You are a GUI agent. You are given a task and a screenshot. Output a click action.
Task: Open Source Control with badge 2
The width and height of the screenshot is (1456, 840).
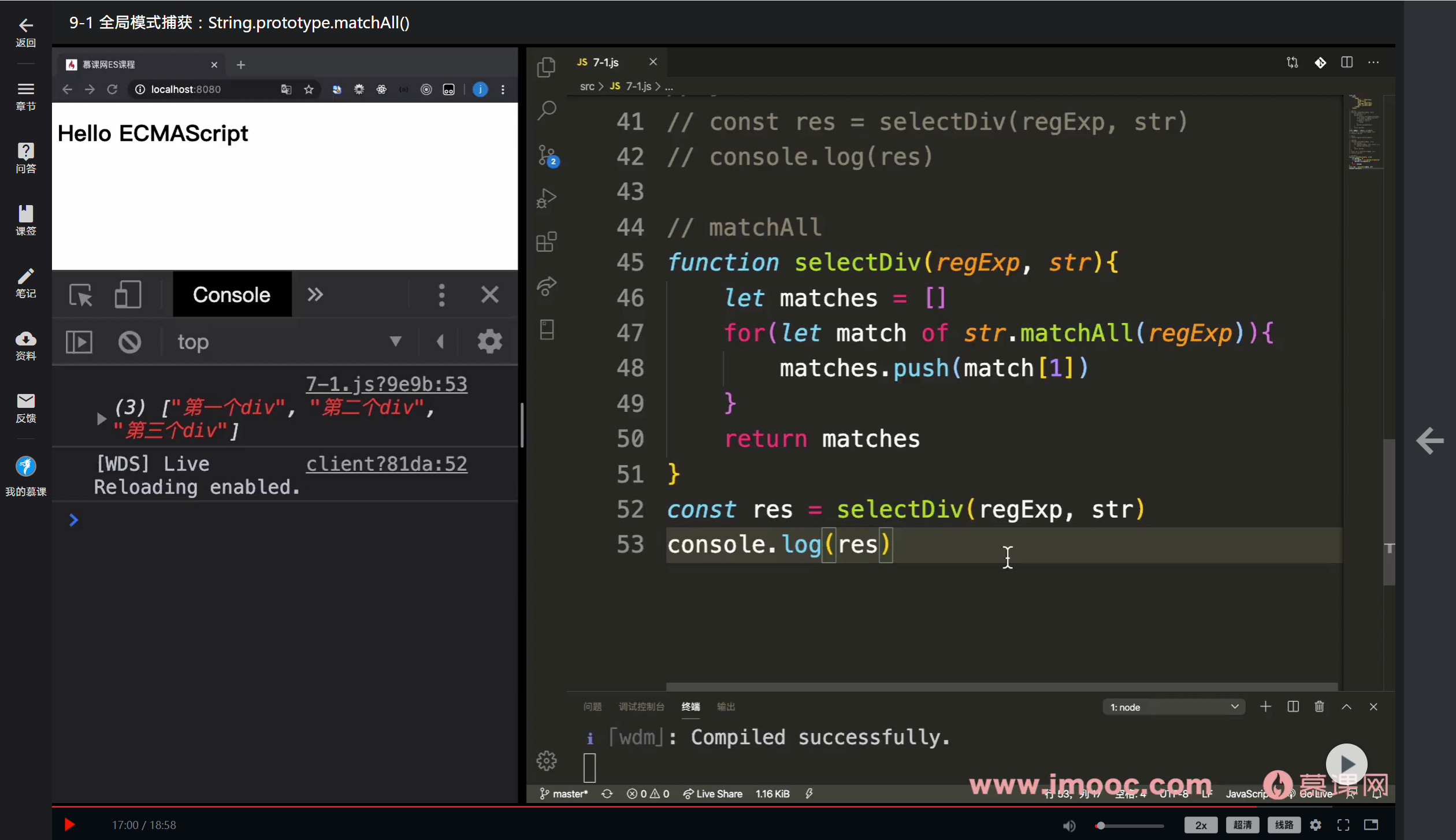[546, 155]
